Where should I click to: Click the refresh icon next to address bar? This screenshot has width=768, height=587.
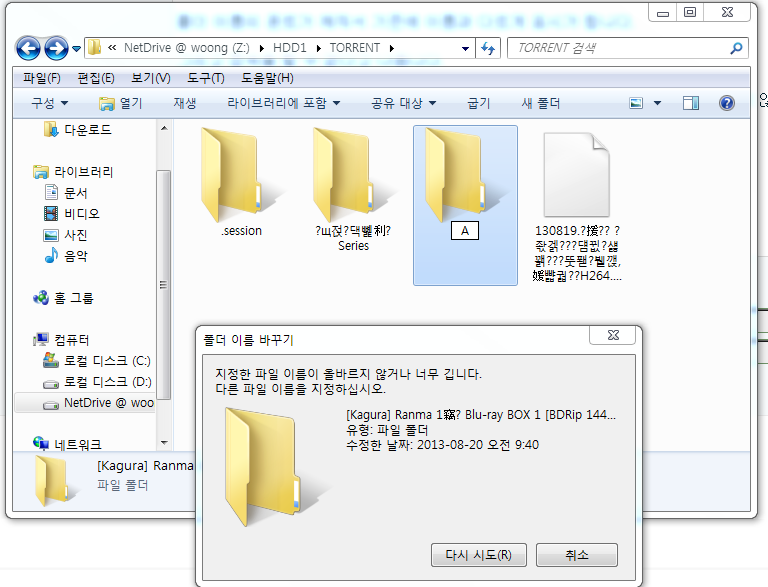click(x=488, y=48)
